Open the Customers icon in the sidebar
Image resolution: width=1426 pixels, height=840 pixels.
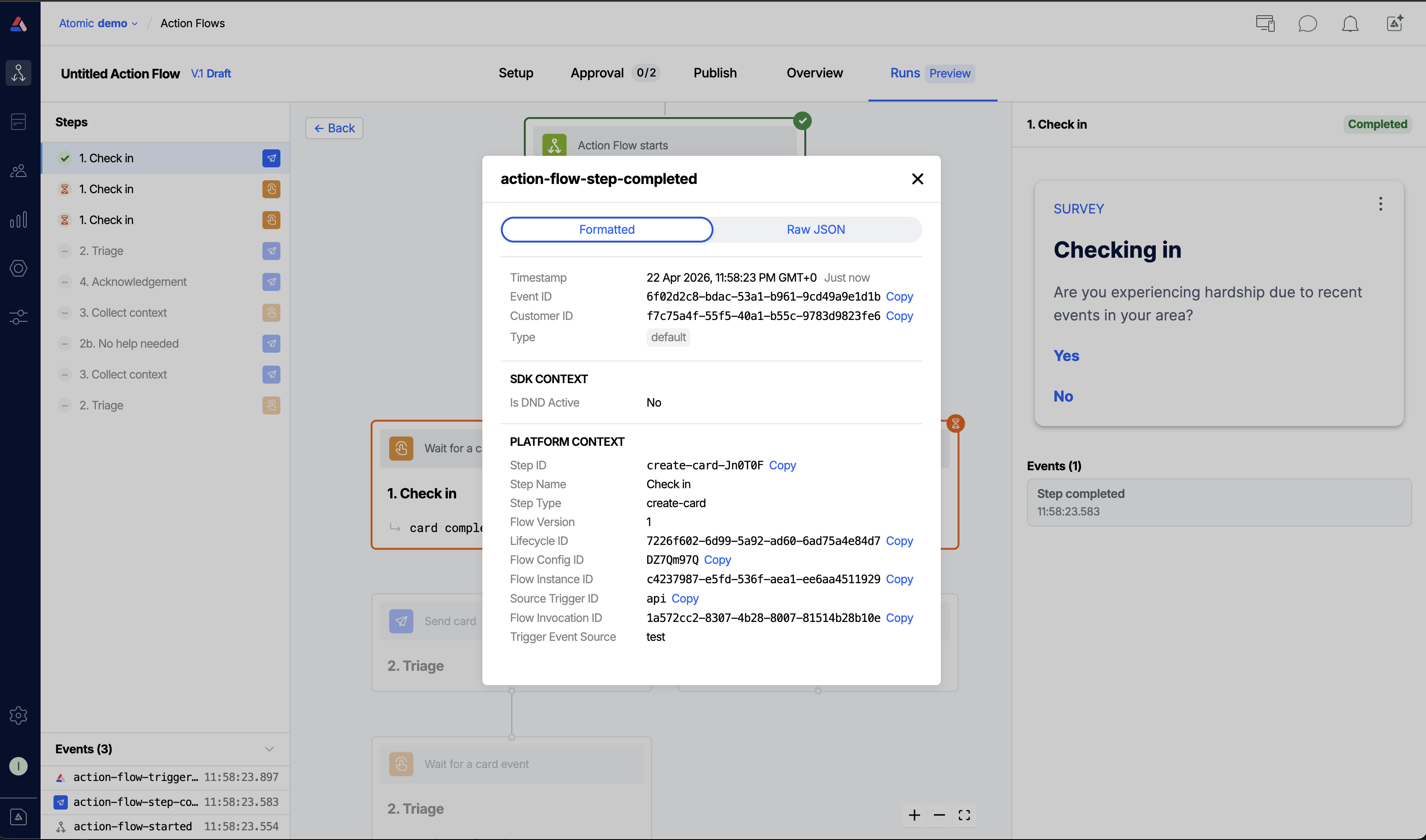coord(19,171)
